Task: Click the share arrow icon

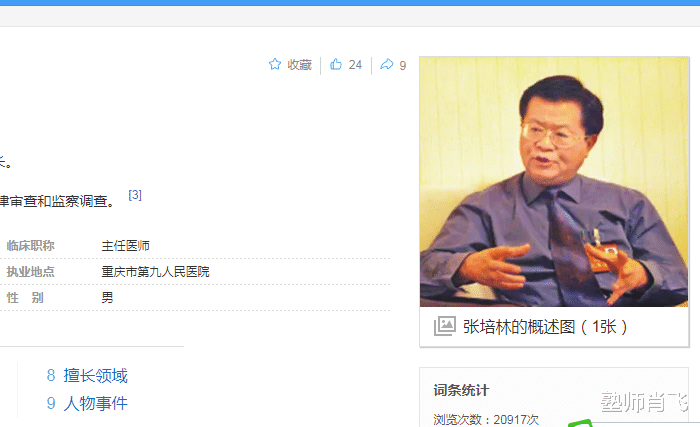Action: point(387,64)
